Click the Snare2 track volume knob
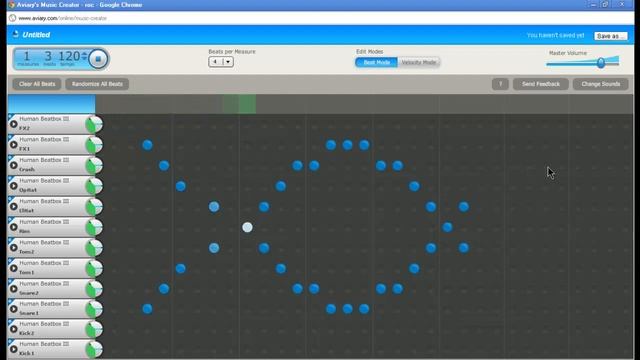 point(94,289)
